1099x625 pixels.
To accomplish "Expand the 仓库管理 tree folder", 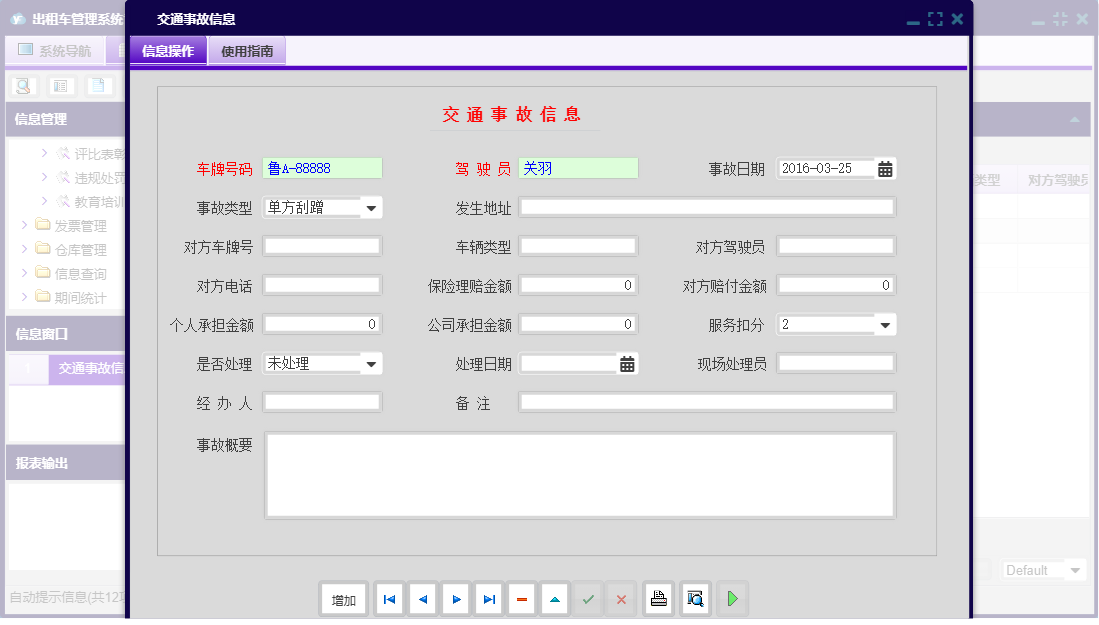I will click(x=25, y=250).
